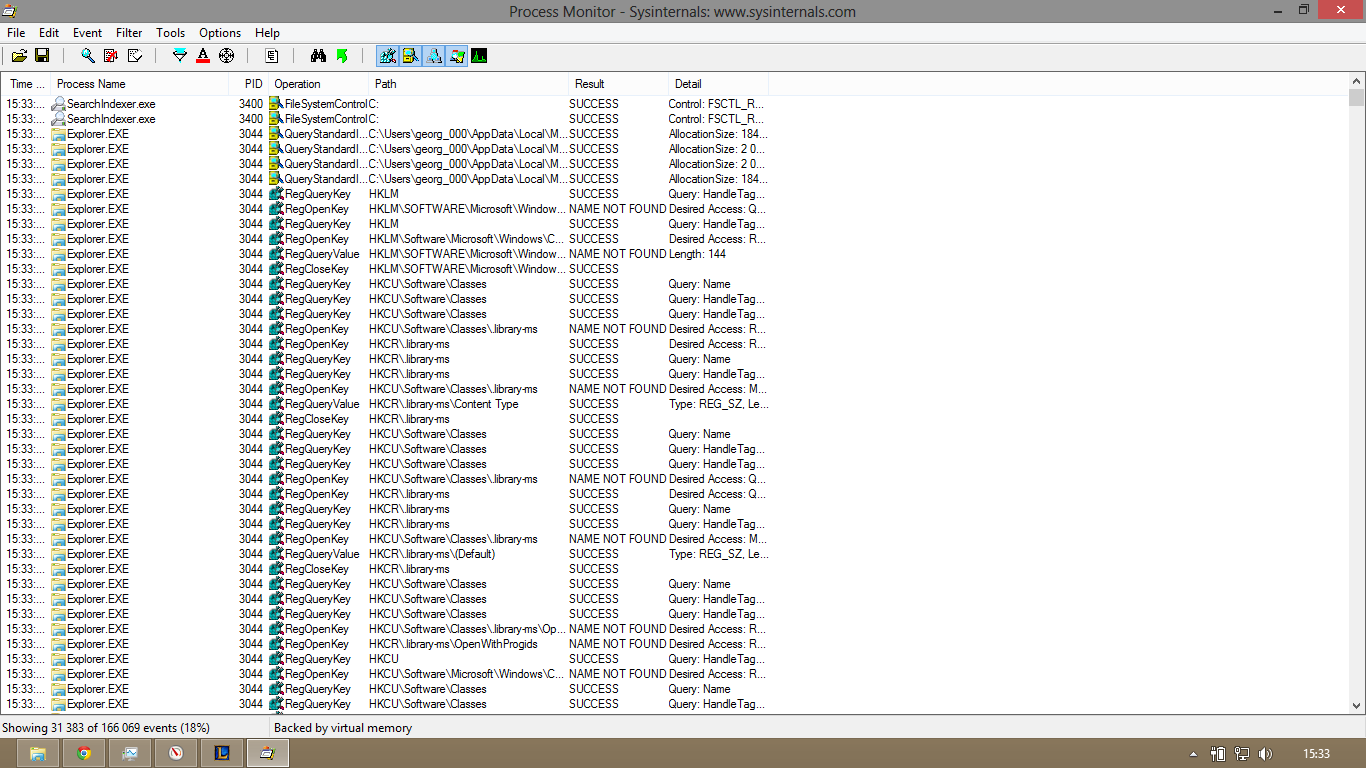
Task: Click the event list scrollbar down arrow
Action: [x=1356, y=706]
